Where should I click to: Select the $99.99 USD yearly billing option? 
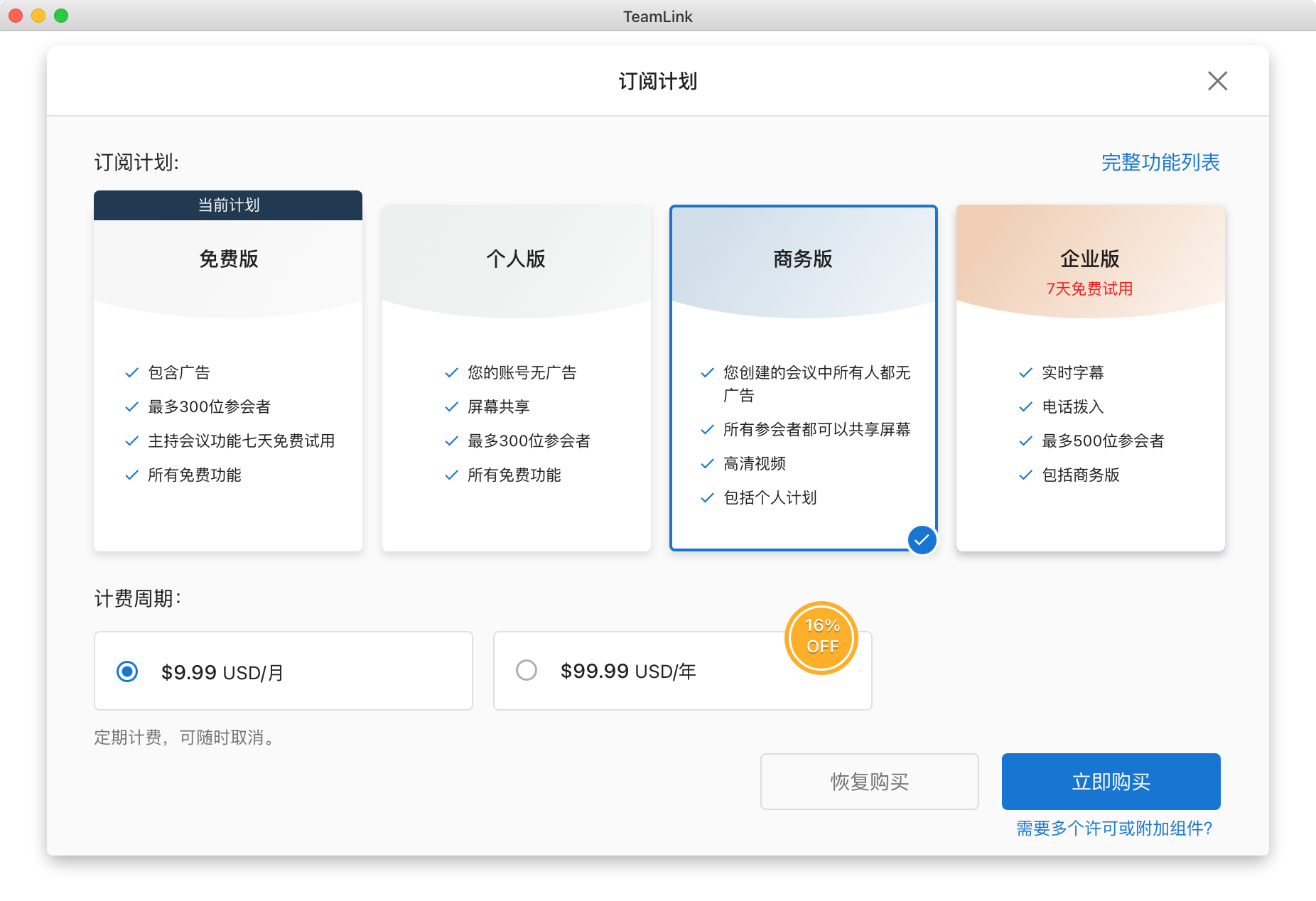(527, 670)
